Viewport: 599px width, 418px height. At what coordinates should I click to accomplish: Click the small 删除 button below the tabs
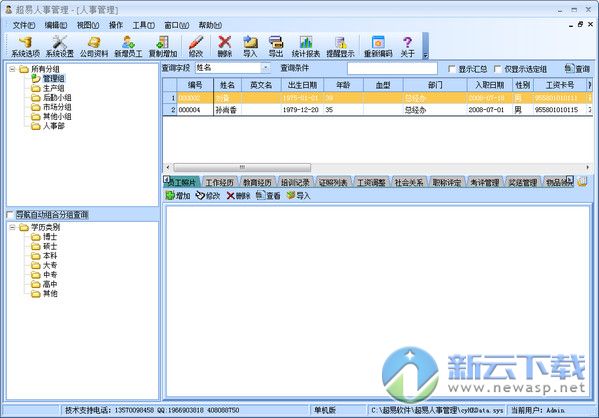coord(238,196)
